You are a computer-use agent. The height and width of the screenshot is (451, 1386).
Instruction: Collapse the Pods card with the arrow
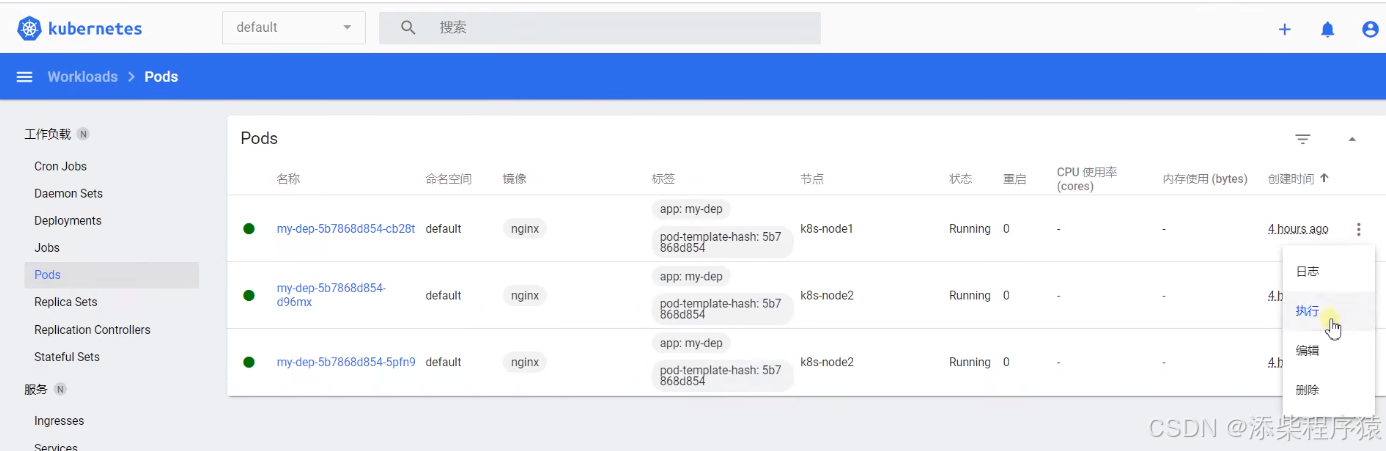point(1352,139)
